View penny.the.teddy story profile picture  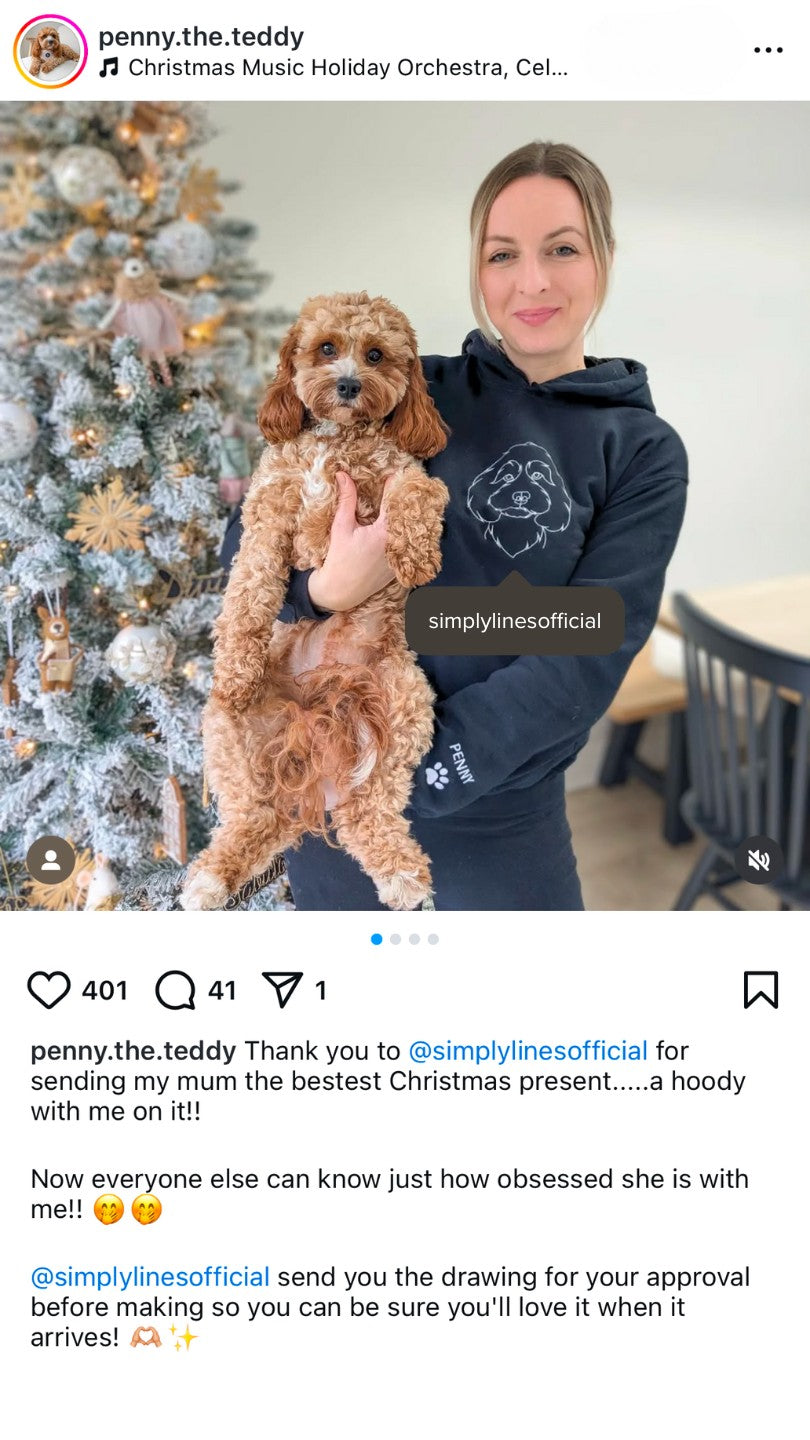(x=50, y=51)
